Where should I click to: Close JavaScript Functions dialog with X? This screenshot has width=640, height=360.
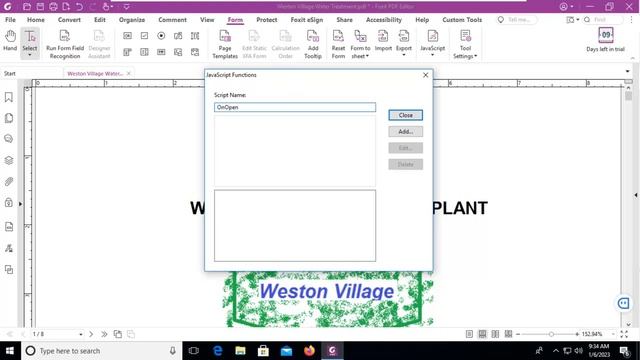(x=425, y=75)
